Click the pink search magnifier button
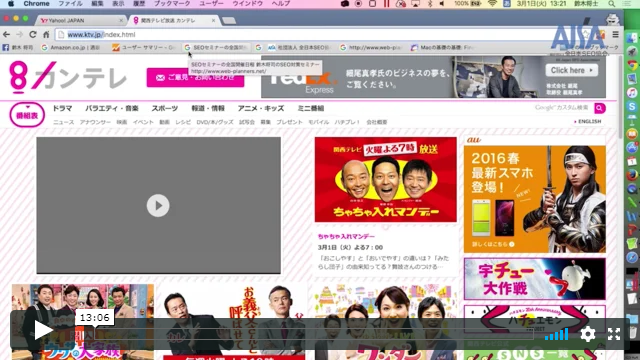 coord(600,108)
